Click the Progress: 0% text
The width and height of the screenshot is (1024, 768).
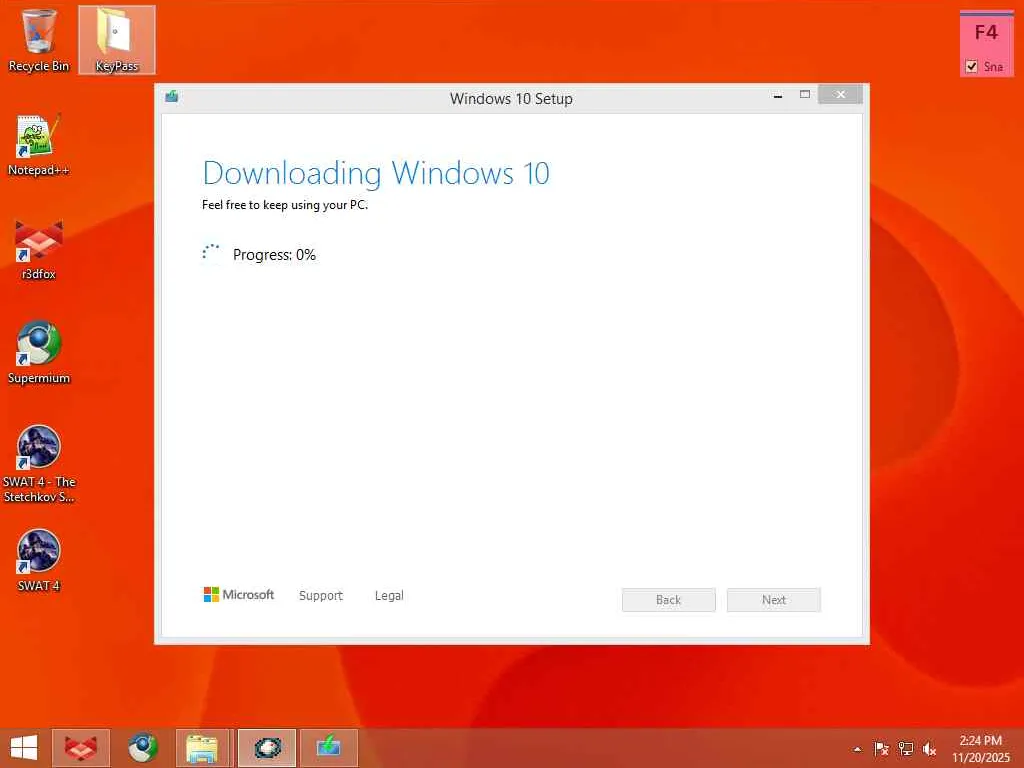click(274, 255)
